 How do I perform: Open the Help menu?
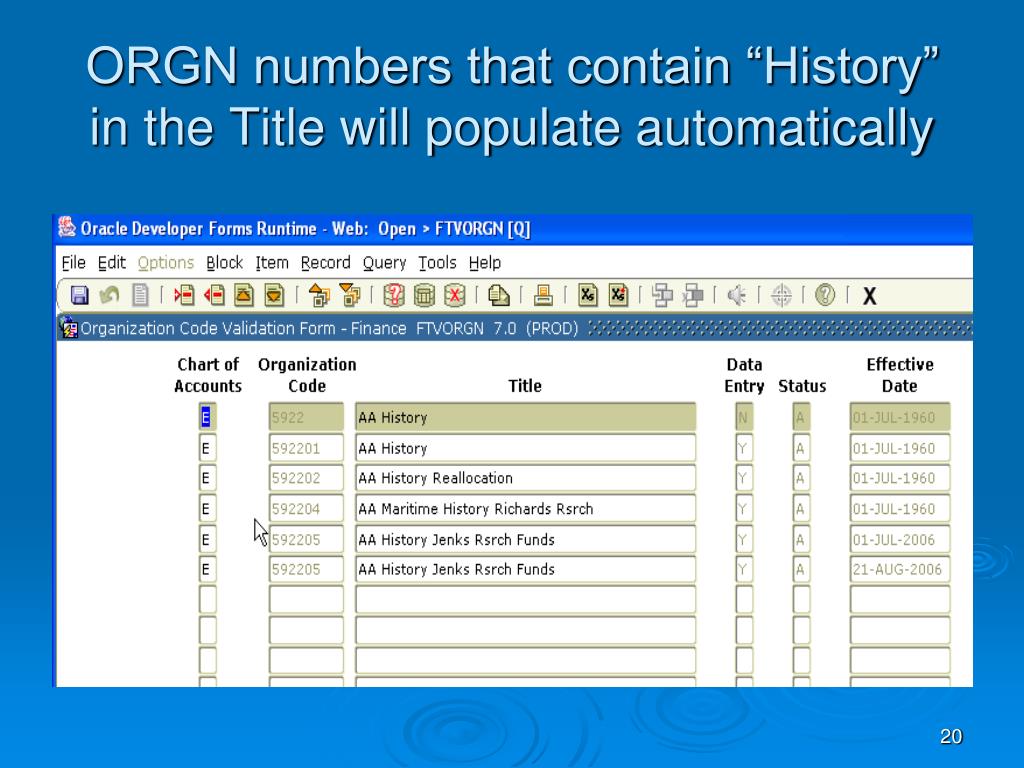485,263
